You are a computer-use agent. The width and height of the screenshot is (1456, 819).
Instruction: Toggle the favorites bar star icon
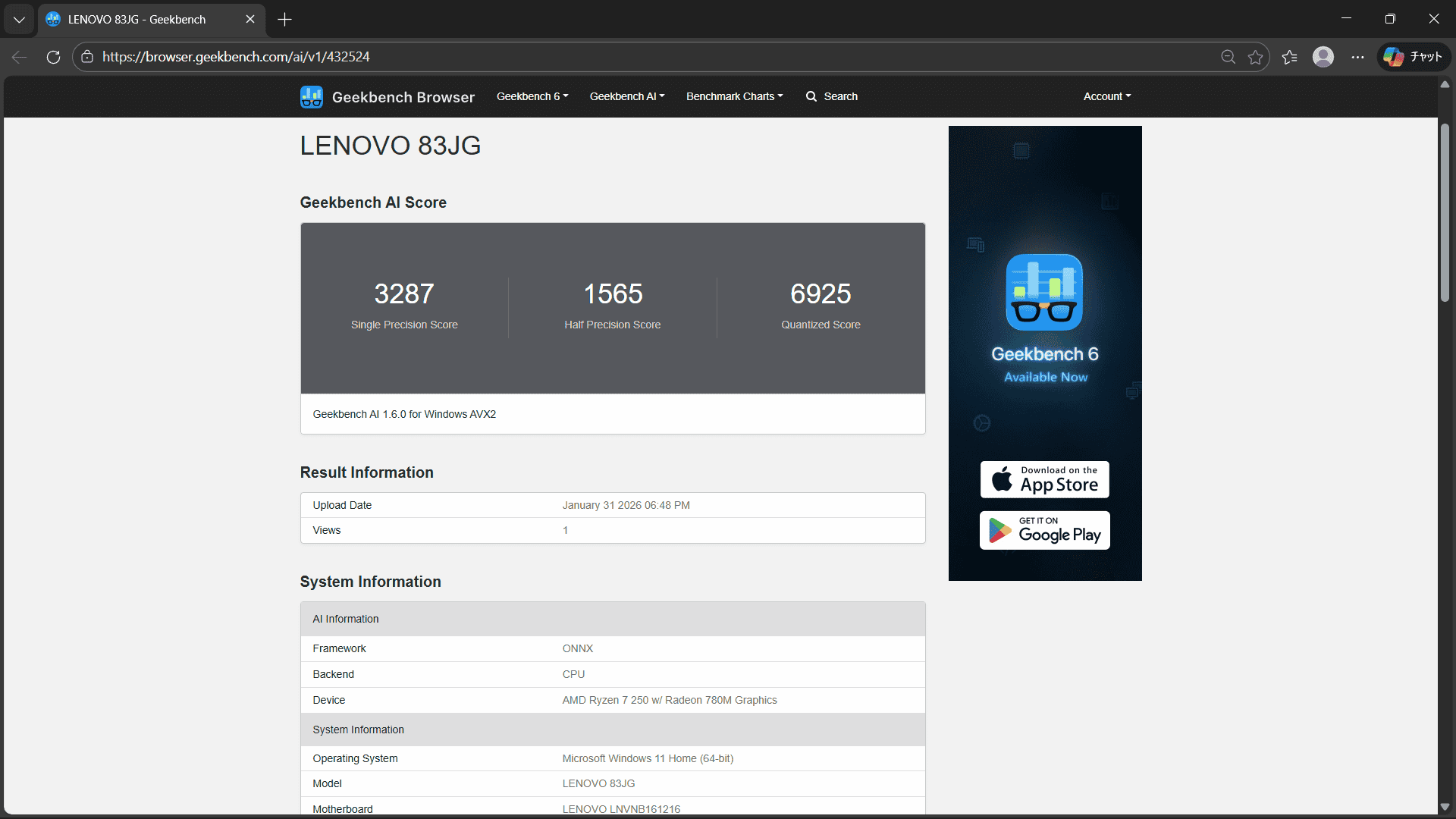pyautogui.click(x=1289, y=57)
